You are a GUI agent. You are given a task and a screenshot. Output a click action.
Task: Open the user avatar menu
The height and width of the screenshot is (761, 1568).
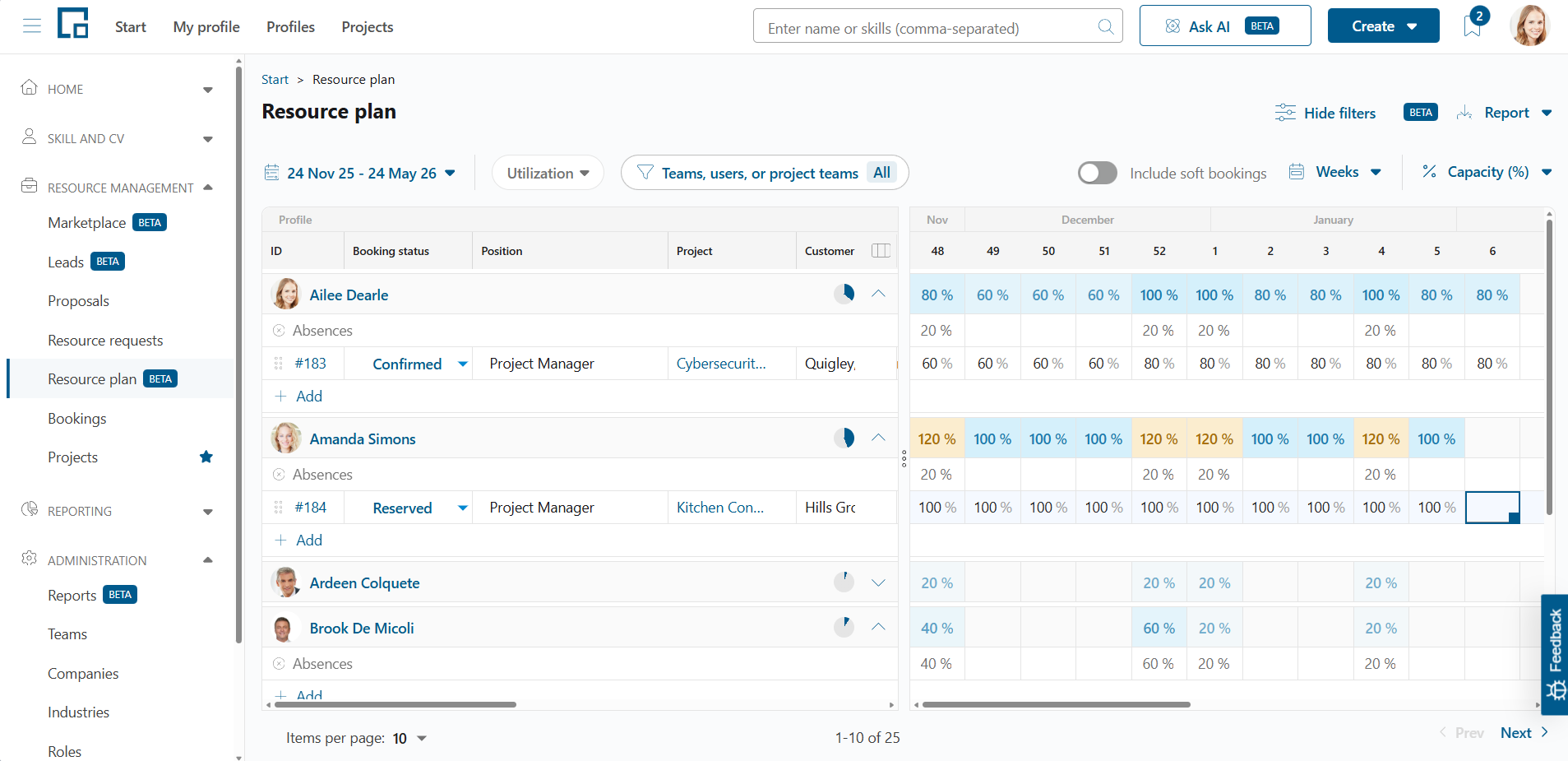[1529, 26]
